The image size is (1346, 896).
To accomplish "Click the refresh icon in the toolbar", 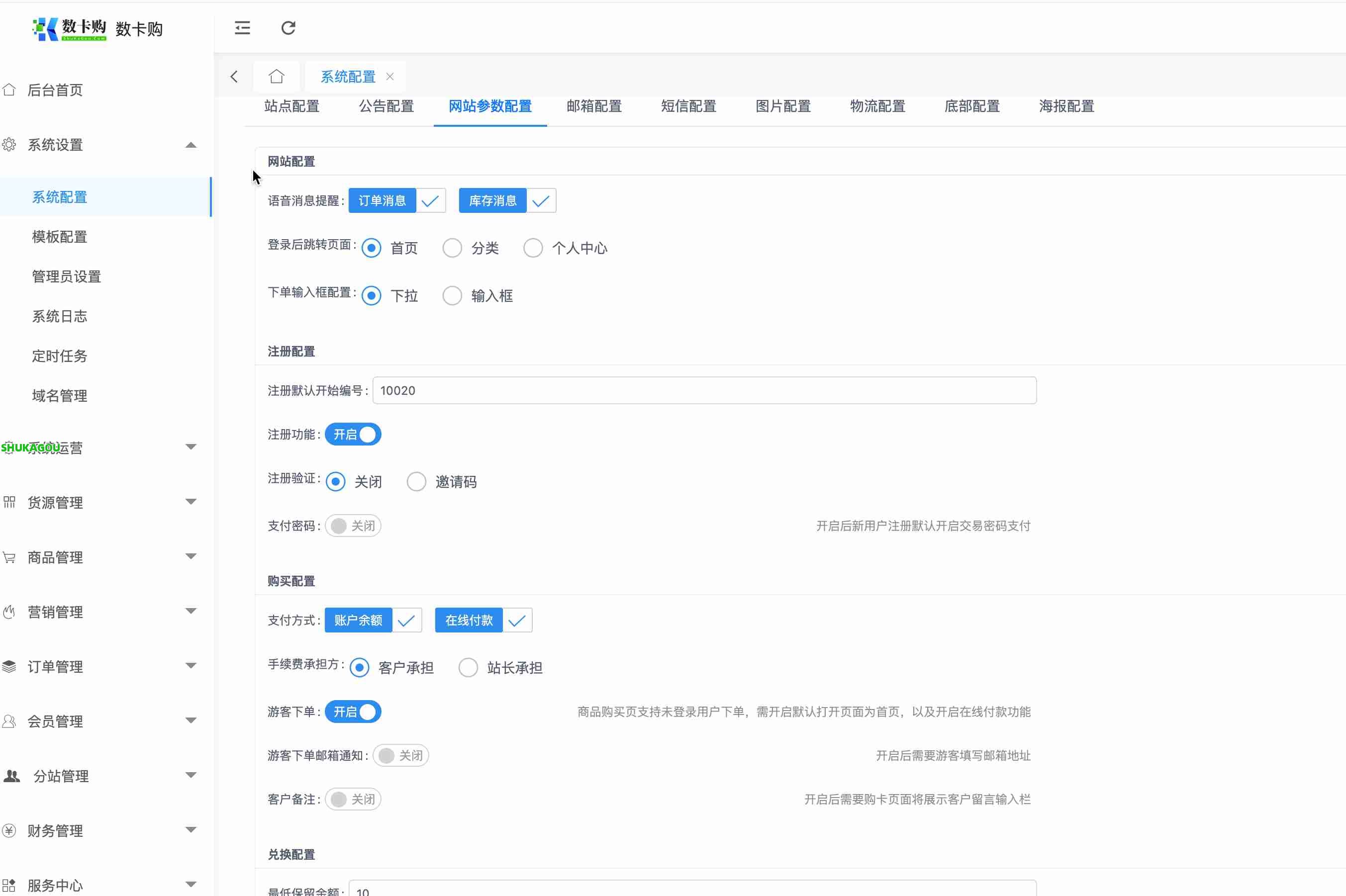I will [x=288, y=28].
